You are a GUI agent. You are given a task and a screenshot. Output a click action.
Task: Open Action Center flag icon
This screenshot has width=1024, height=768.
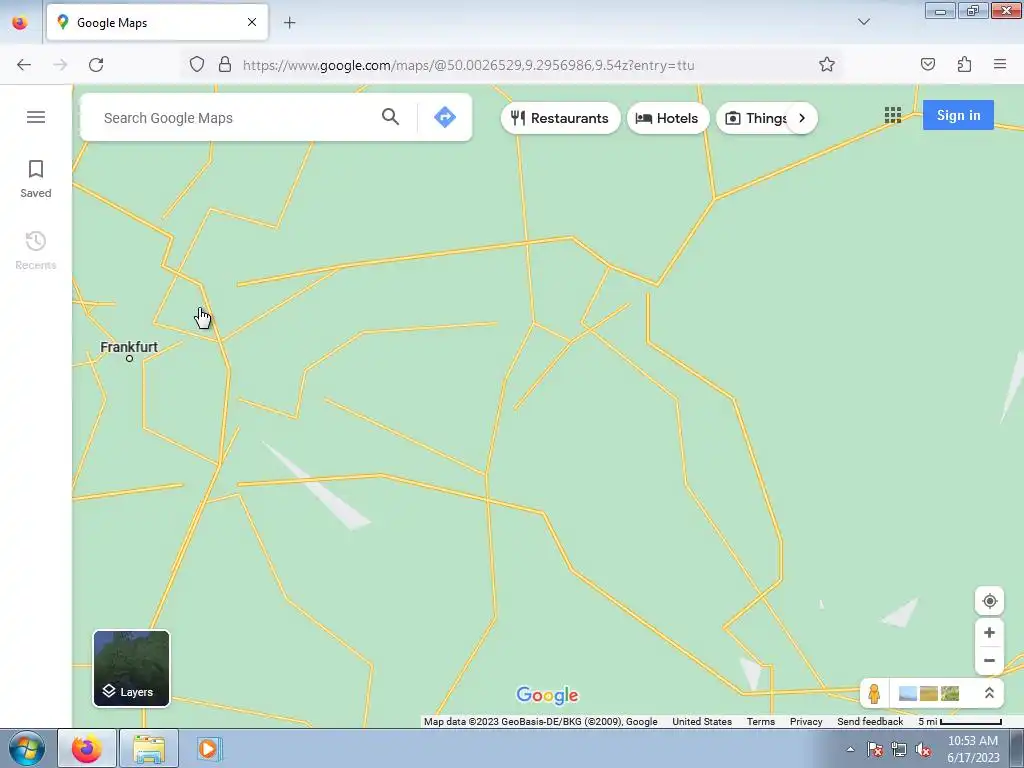tap(875, 750)
